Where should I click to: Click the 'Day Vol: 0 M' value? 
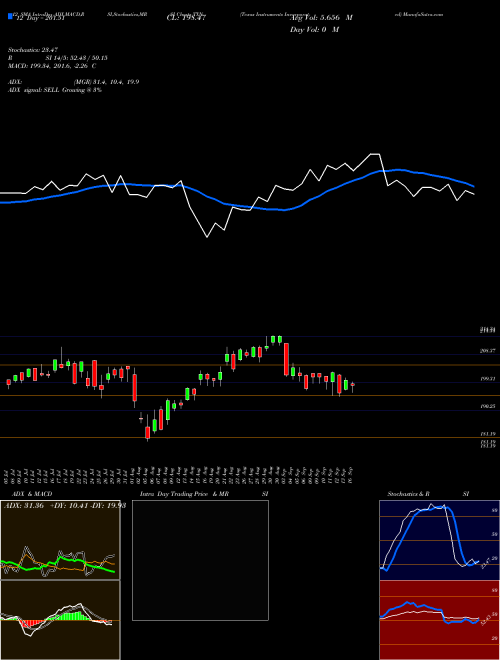point(314,30)
